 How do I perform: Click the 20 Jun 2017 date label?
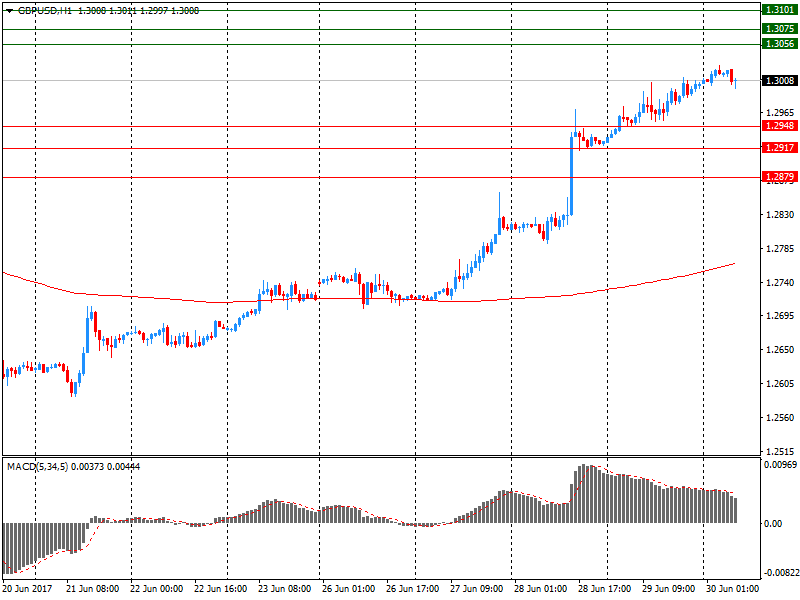pyautogui.click(x=28, y=588)
